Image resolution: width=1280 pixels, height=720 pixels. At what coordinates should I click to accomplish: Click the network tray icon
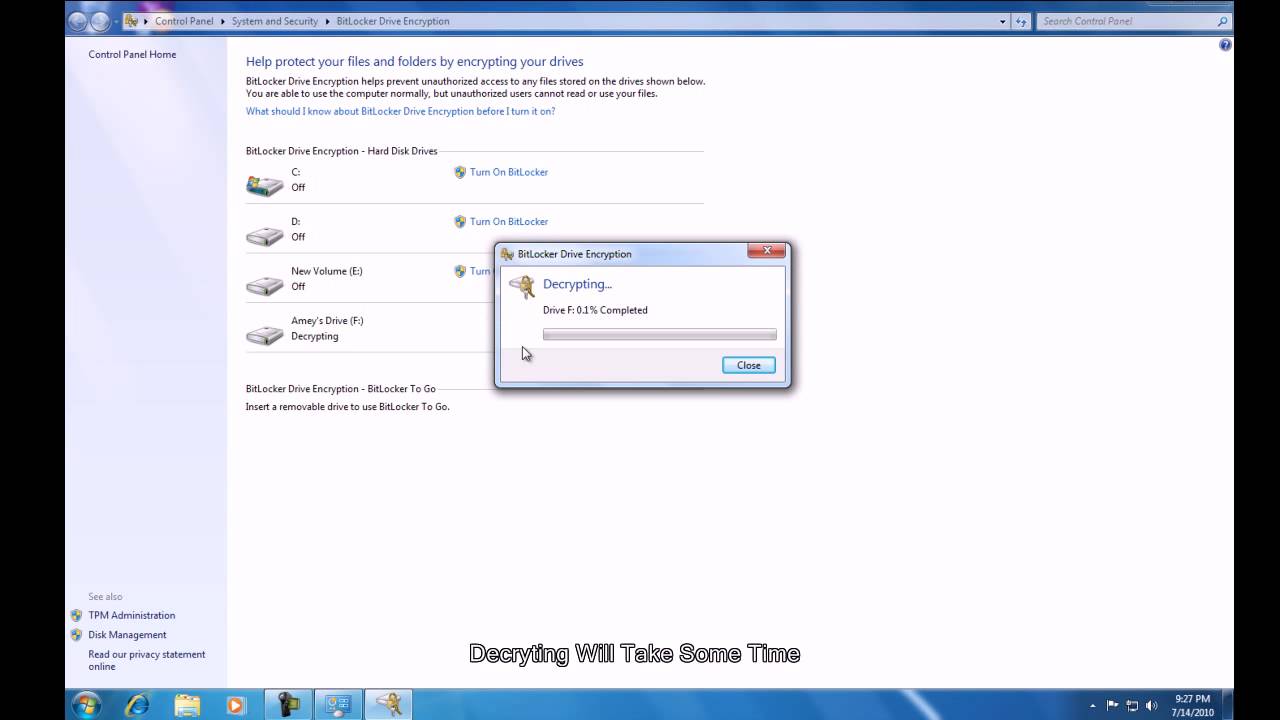pyautogui.click(x=1132, y=705)
